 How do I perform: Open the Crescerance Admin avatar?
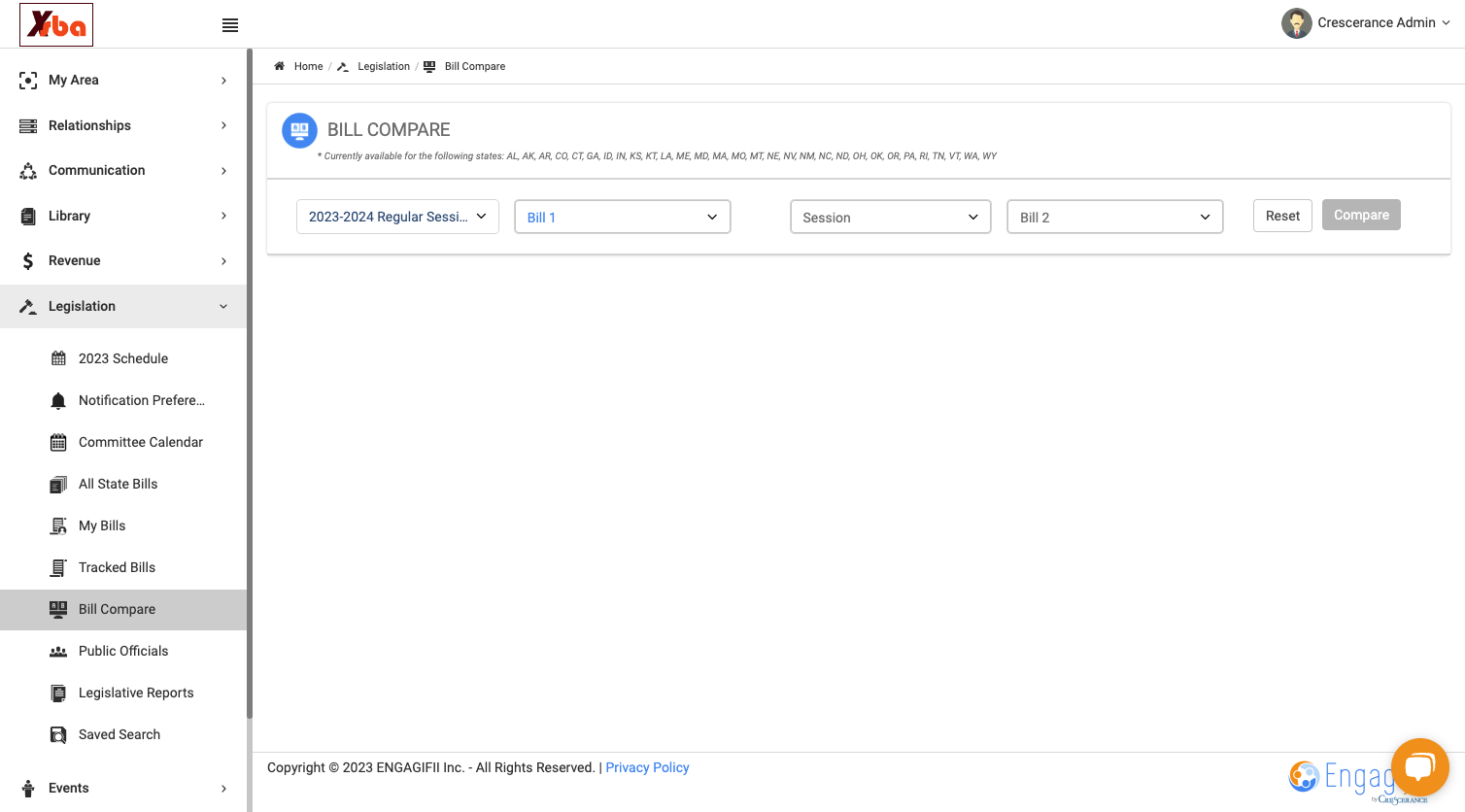coord(1296,23)
